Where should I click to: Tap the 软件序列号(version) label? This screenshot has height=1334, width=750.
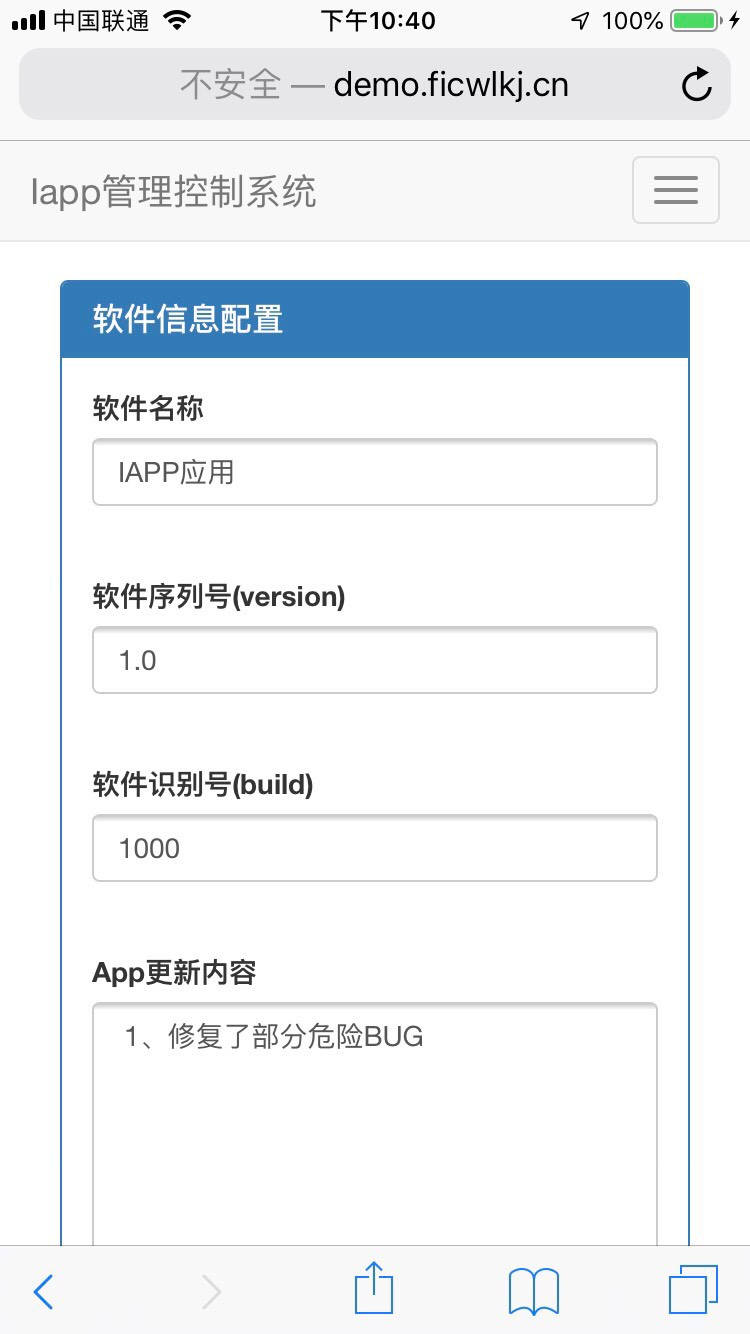pos(219,597)
